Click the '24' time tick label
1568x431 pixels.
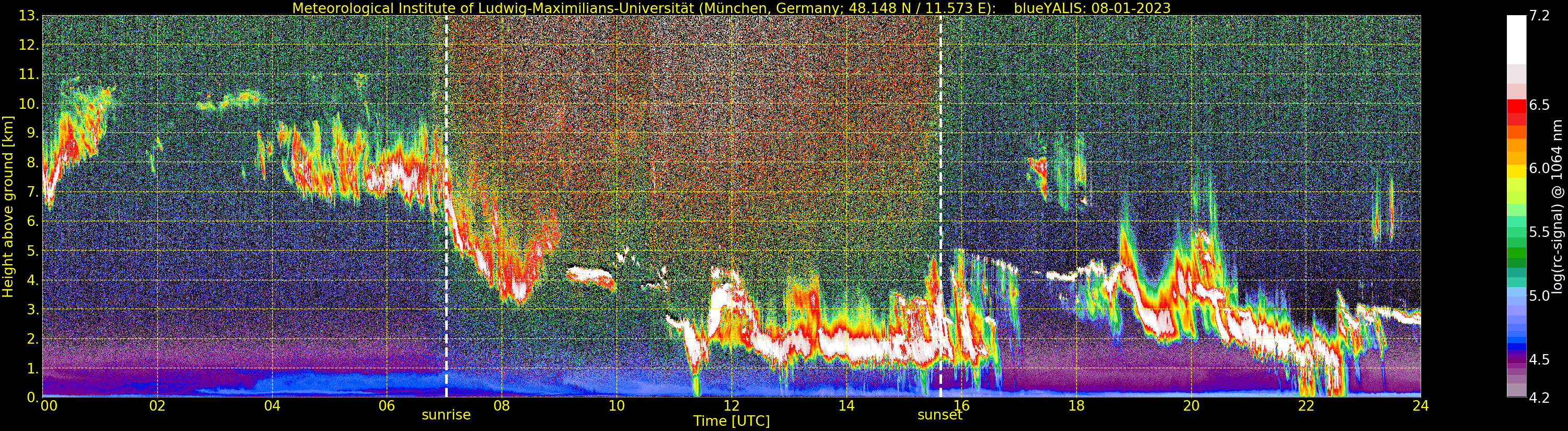click(x=1421, y=406)
